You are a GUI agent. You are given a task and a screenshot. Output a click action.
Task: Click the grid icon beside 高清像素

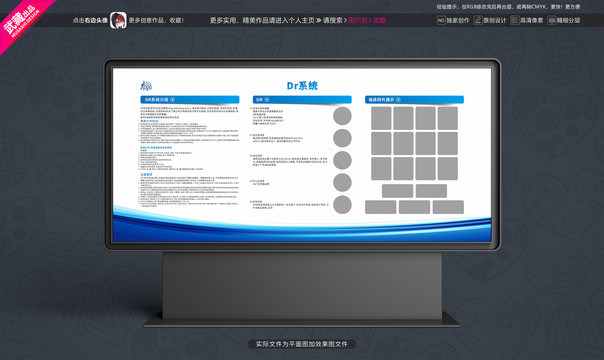point(514,20)
